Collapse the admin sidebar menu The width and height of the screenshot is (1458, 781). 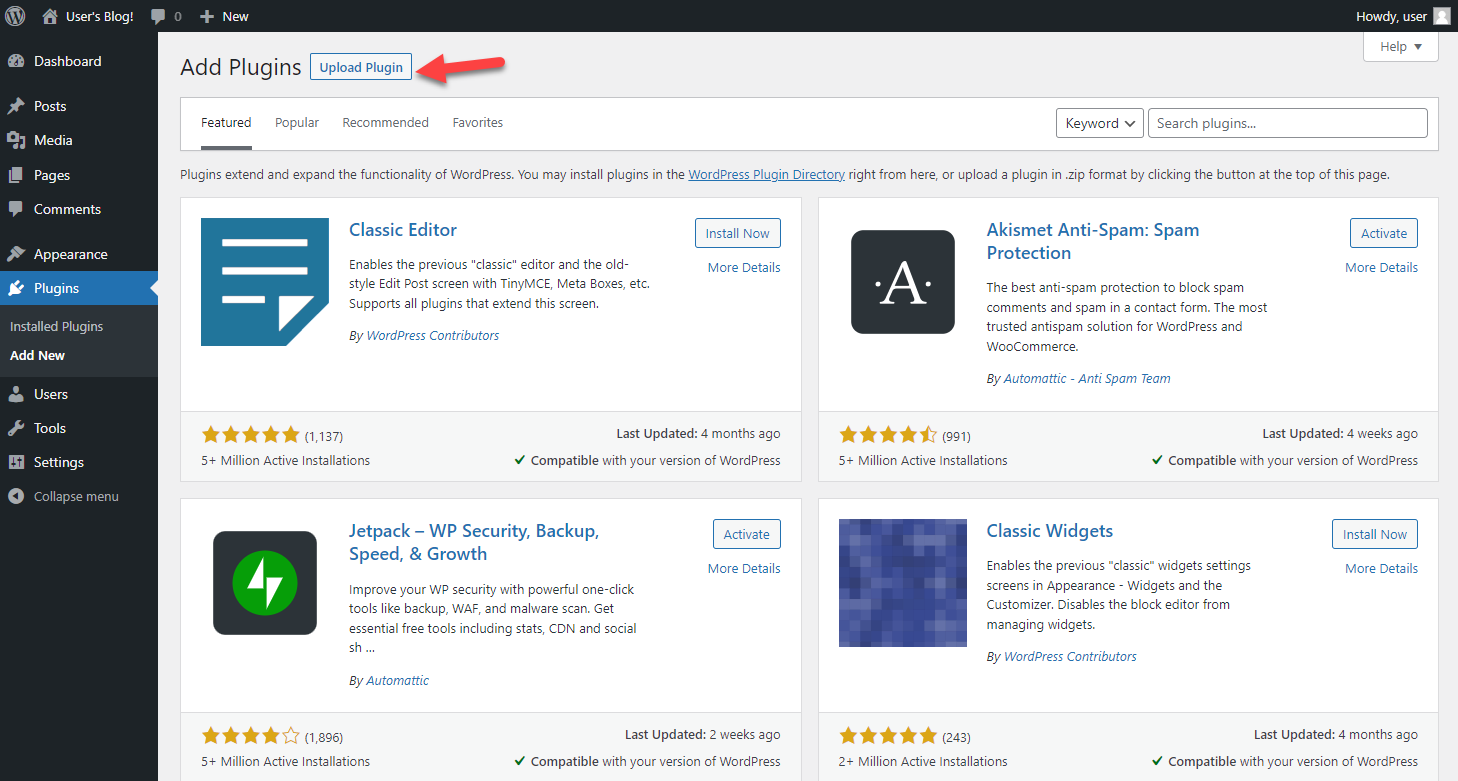(x=75, y=496)
